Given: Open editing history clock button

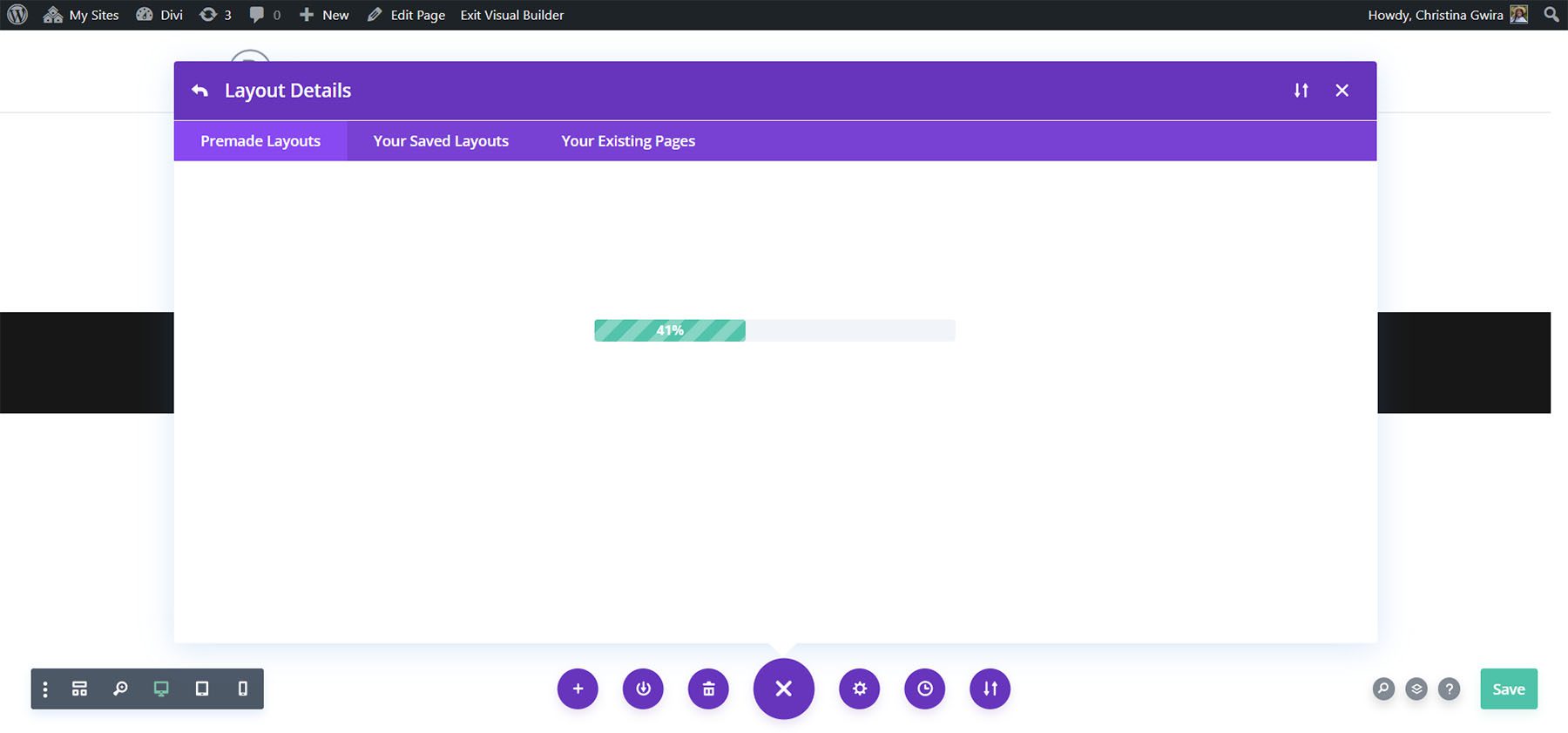Looking at the screenshot, I should click(x=924, y=689).
